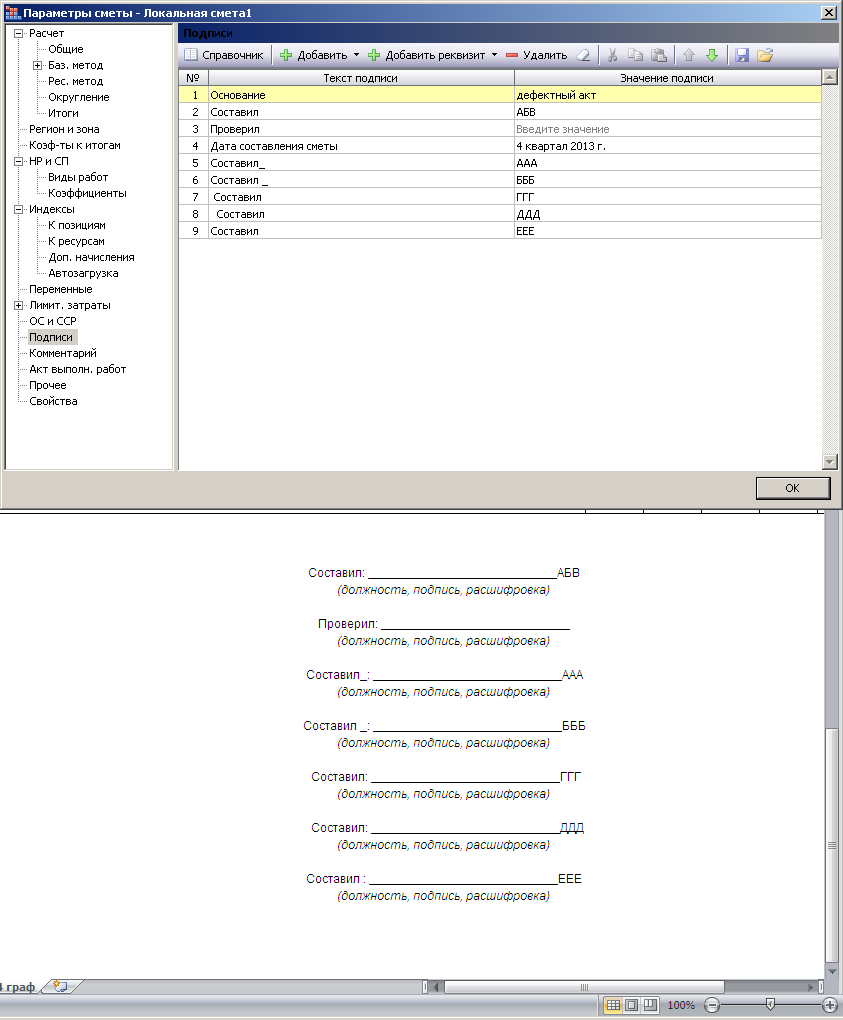Viewport: 843px width, 1020px height.
Task: Collapse the НР и СП tree node
Action: 19,161
